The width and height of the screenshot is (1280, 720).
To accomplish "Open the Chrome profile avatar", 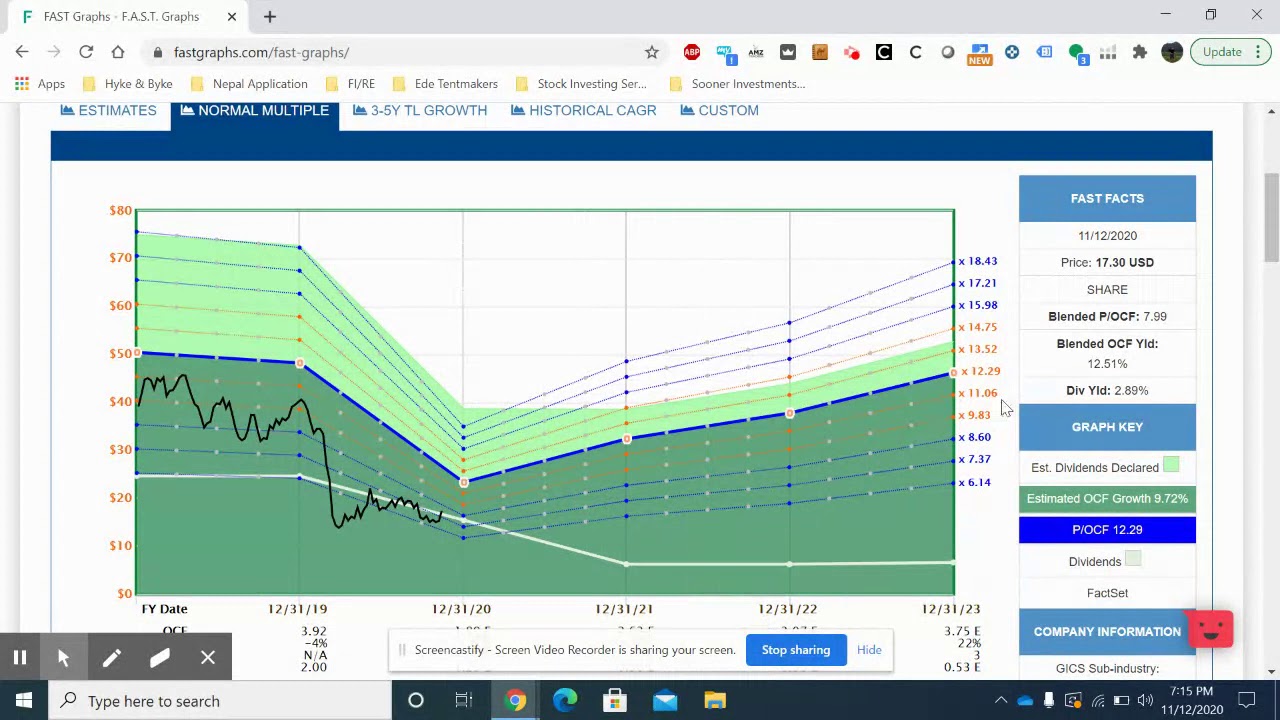I will (x=1172, y=52).
